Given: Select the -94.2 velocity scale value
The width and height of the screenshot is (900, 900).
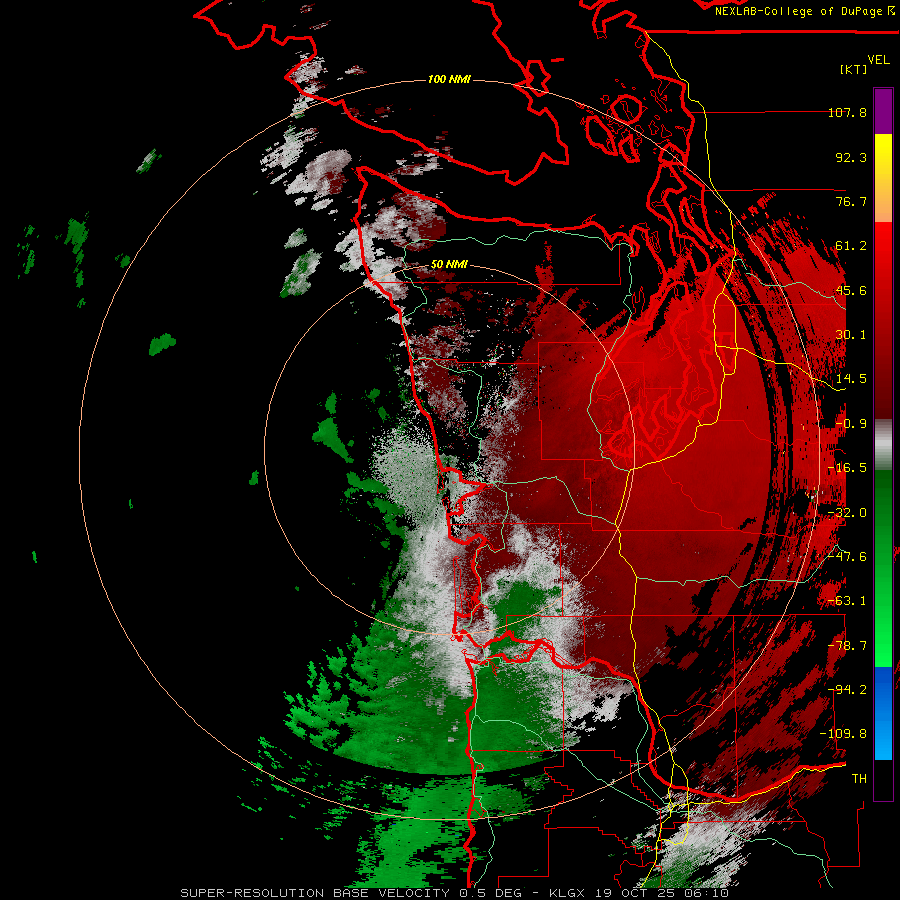Looking at the screenshot, I should point(847,690).
